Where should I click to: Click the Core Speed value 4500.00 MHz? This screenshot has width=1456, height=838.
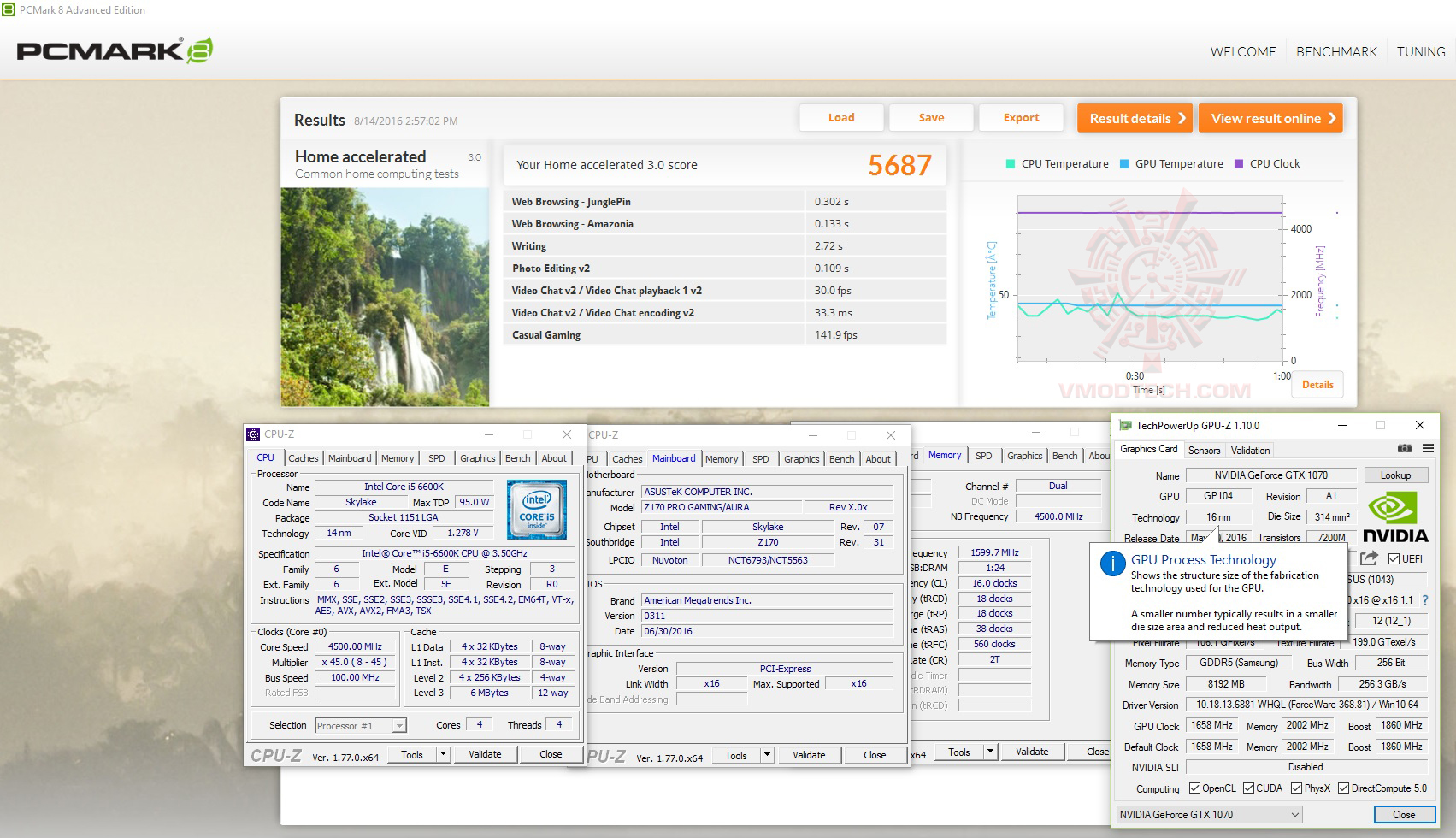[x=355, y=647]
